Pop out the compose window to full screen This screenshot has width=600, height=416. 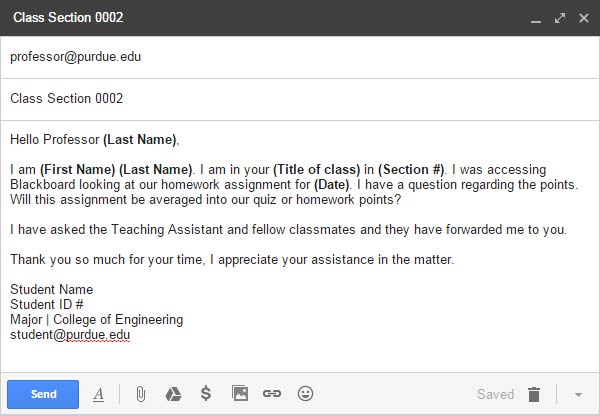559,18
